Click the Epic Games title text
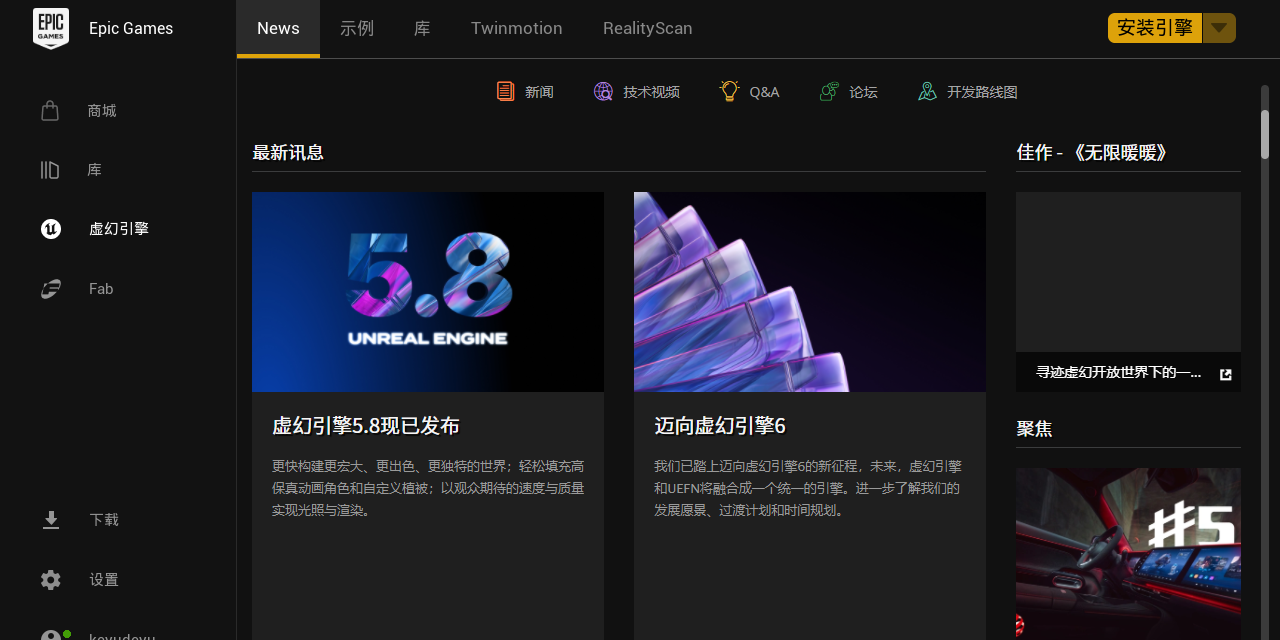 click(131, 28)
